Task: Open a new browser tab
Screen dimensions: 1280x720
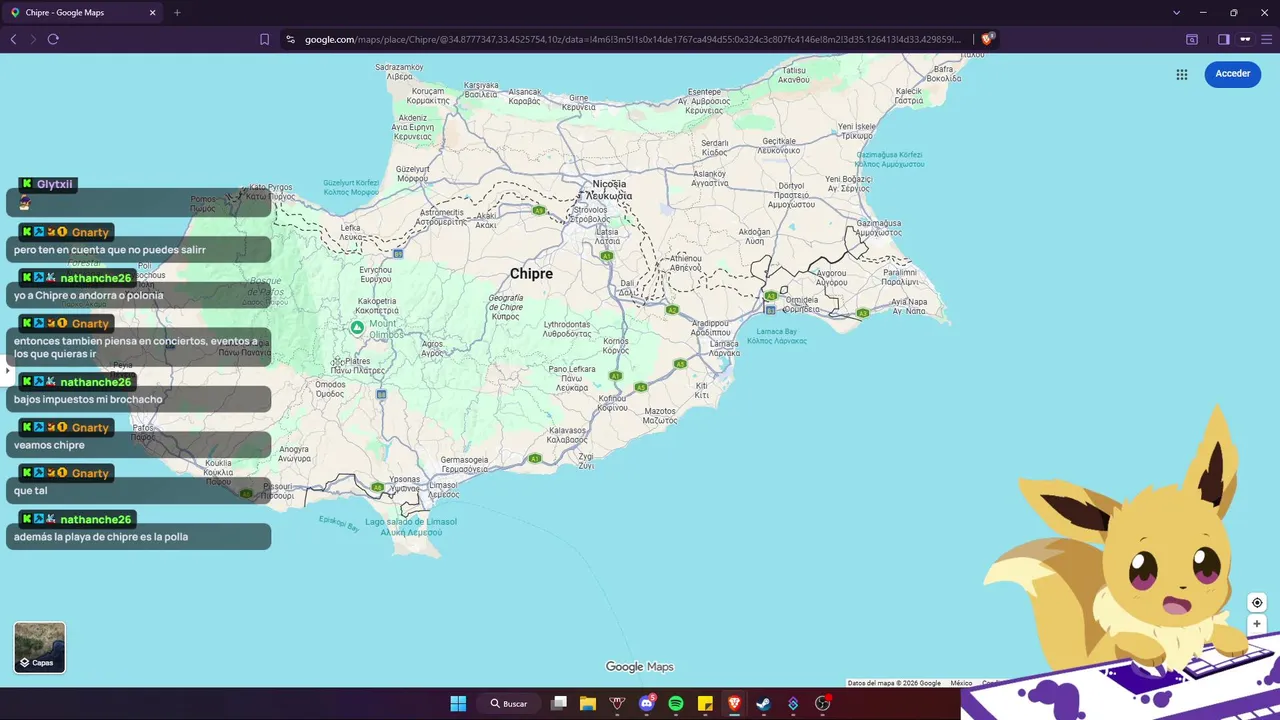Action: (x=177, y=12)
